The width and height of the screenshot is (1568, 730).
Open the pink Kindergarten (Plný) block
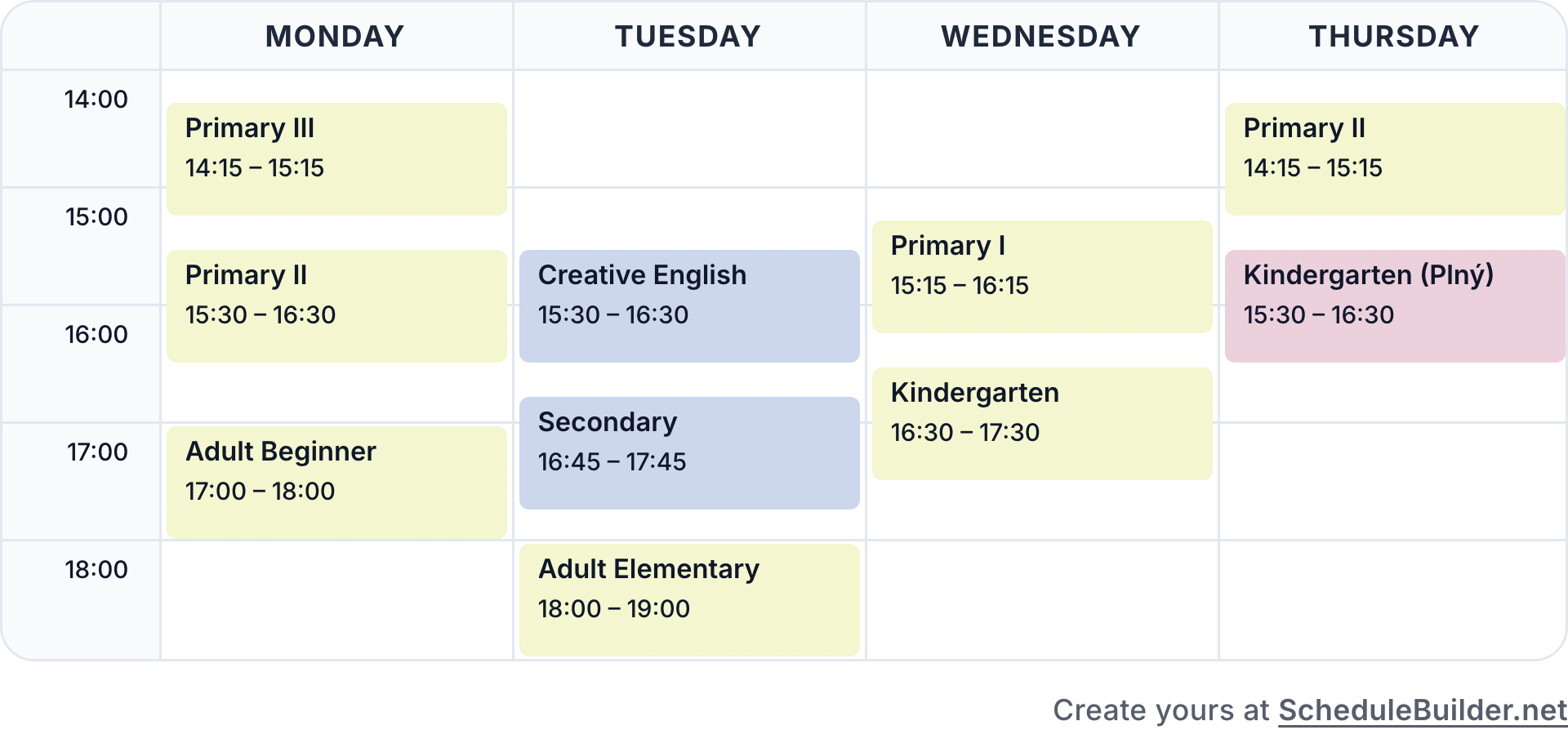click(1395, 306)
